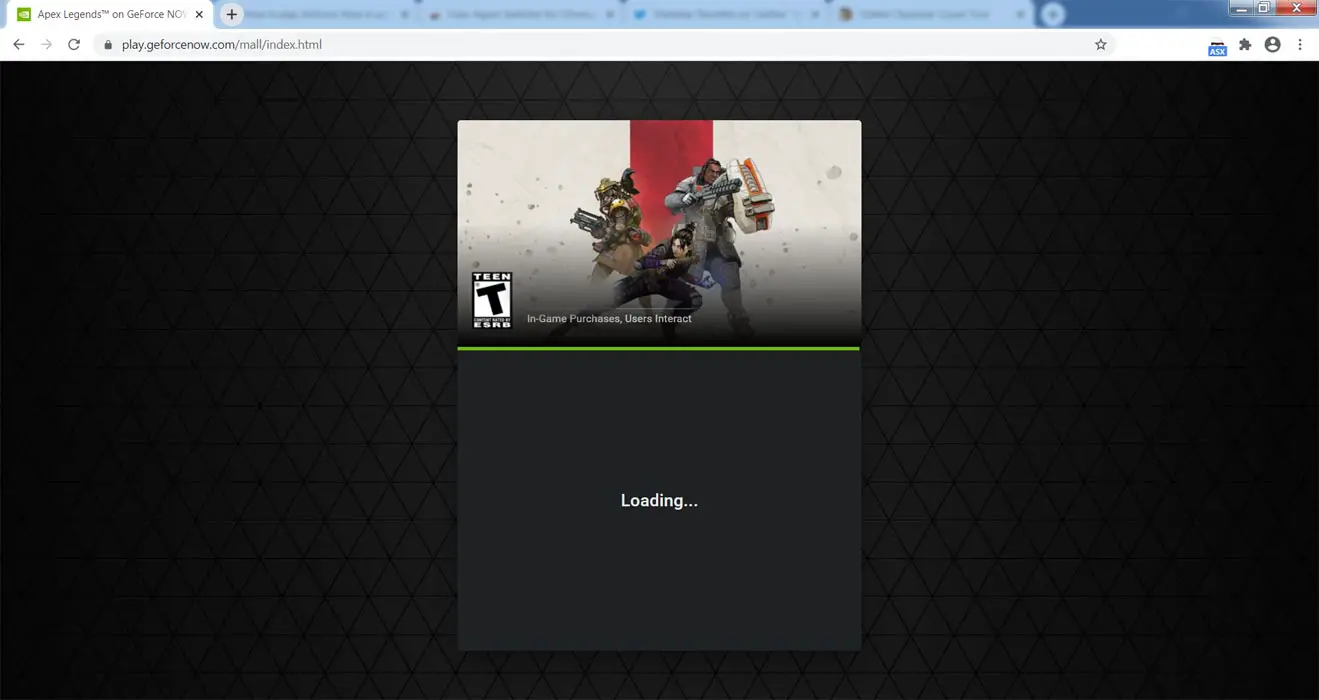Go back to the previous page
The image size is (1319, 700).
point(18,44)
